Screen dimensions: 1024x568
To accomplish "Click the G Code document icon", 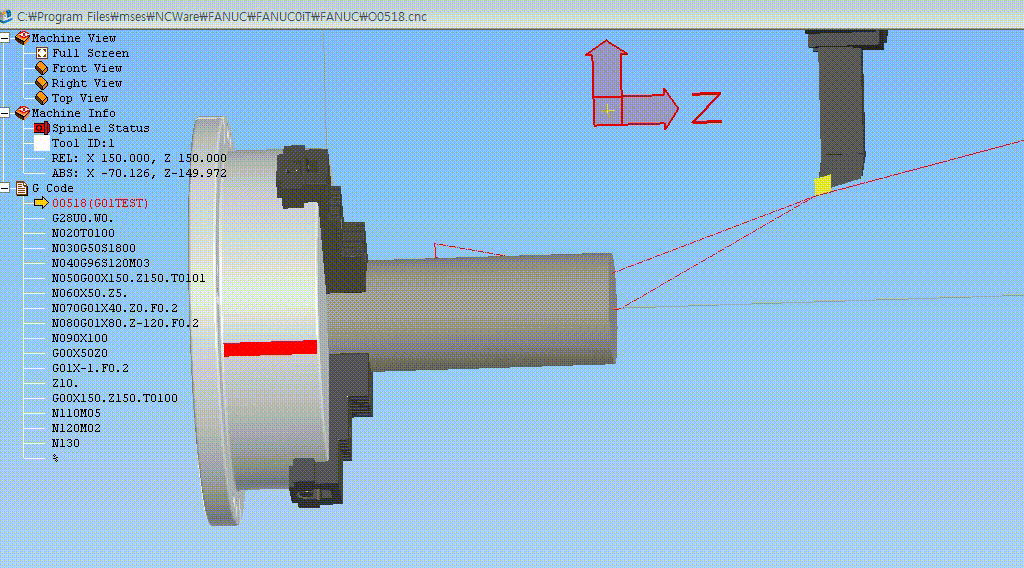I will point(22,188).
